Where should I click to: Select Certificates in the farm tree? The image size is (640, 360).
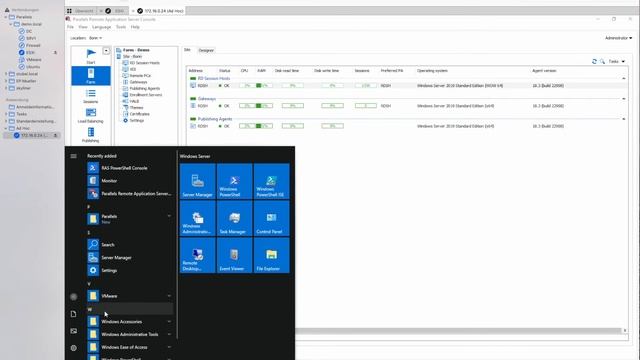coord(139,114)
